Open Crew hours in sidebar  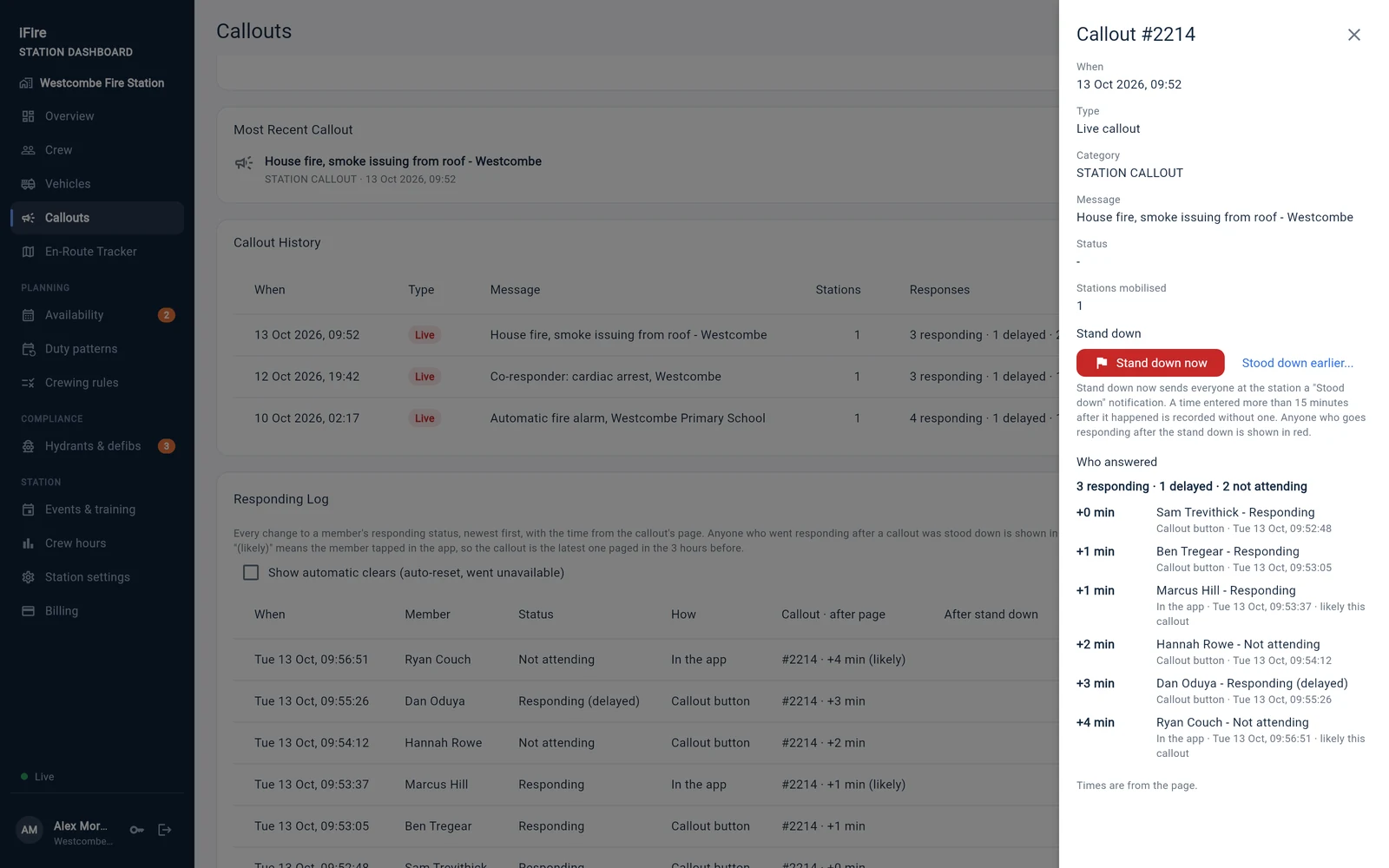click(x=97, y=543)
